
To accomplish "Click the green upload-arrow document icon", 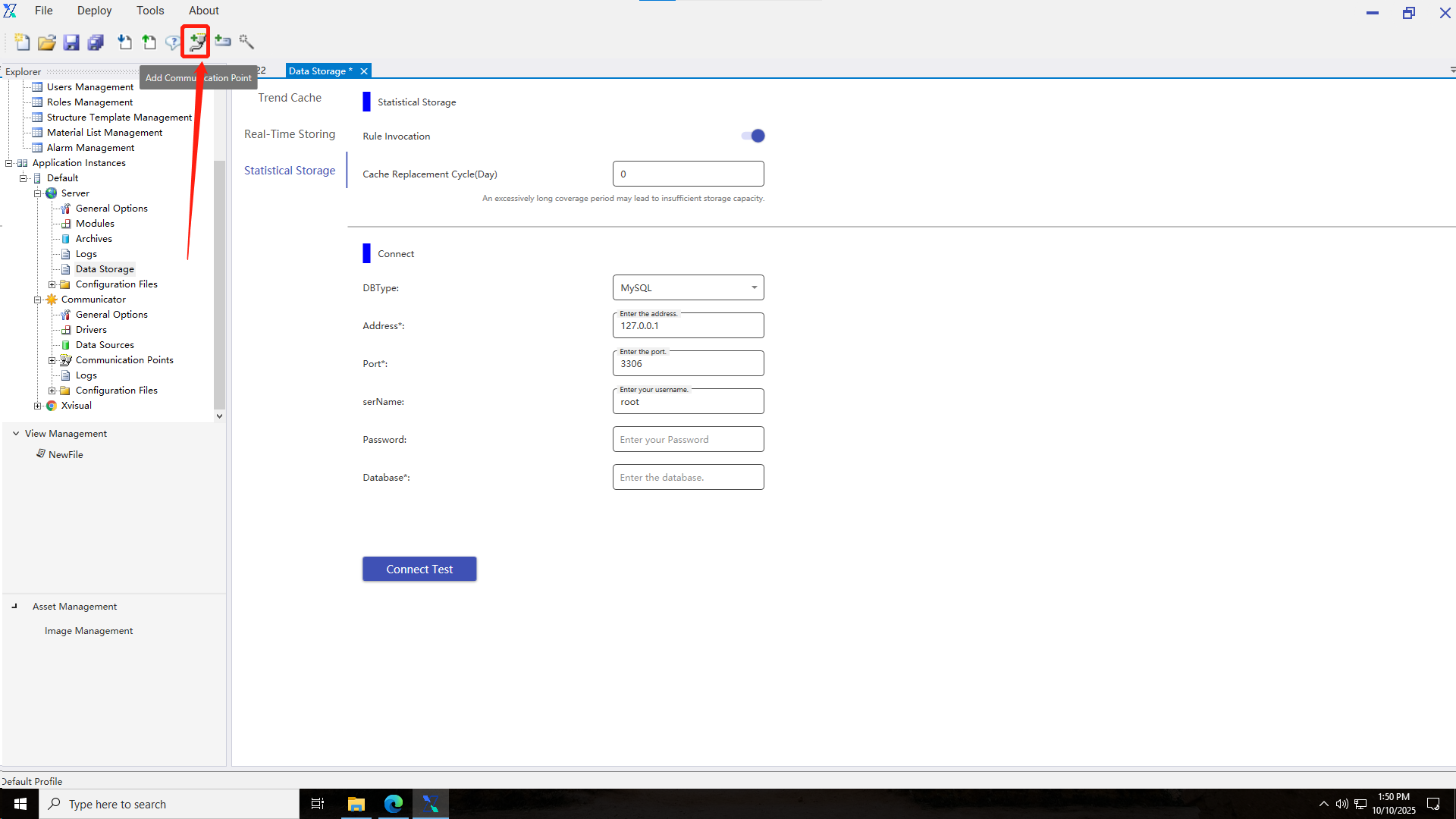I will (149, 42).
